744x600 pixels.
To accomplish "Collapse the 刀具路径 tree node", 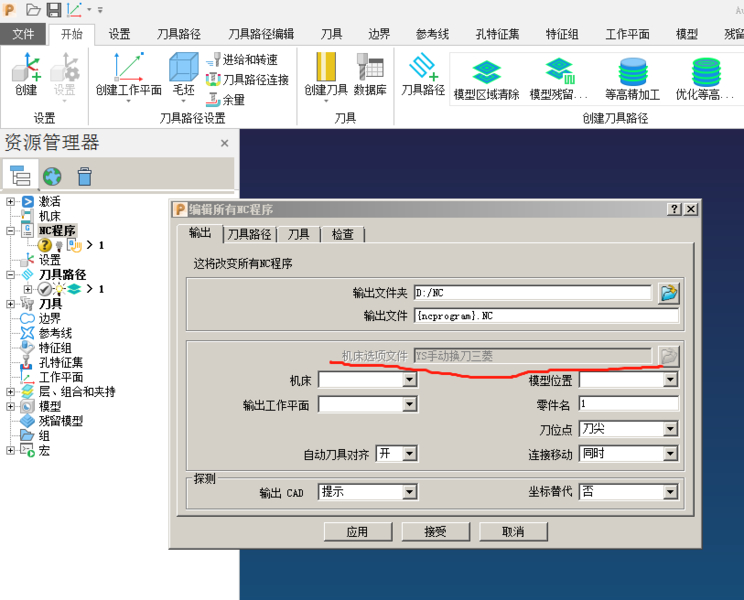I will click(10, 275).
